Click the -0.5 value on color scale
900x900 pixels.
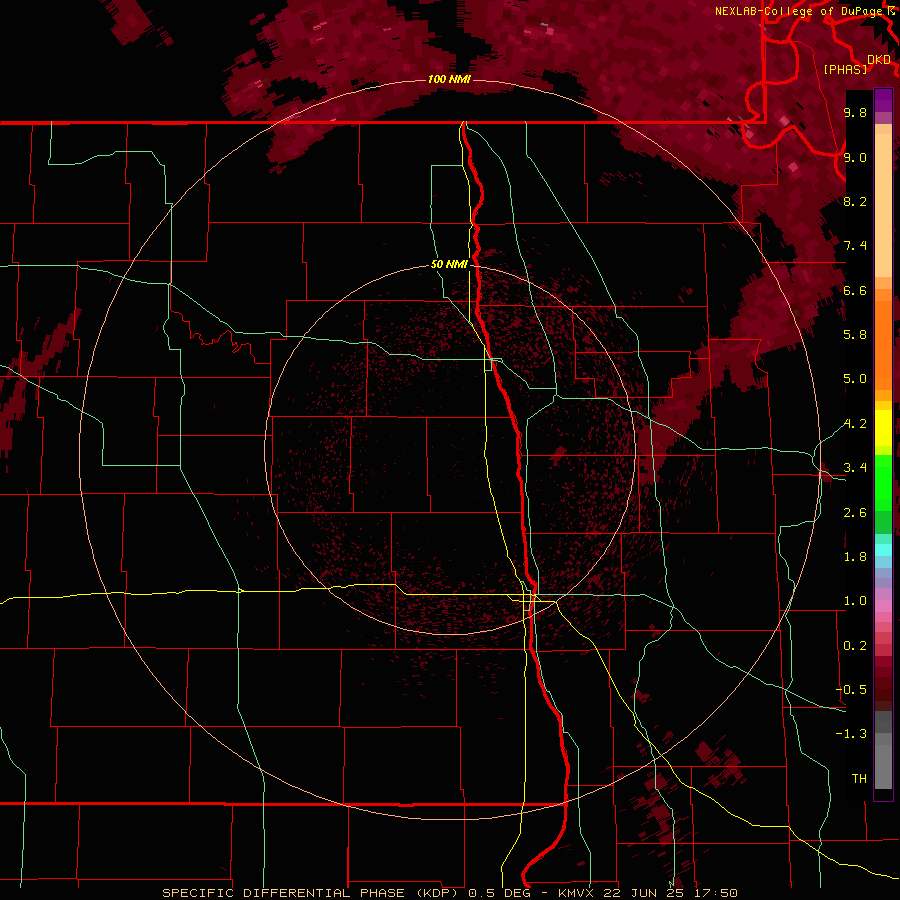[852, 689]
